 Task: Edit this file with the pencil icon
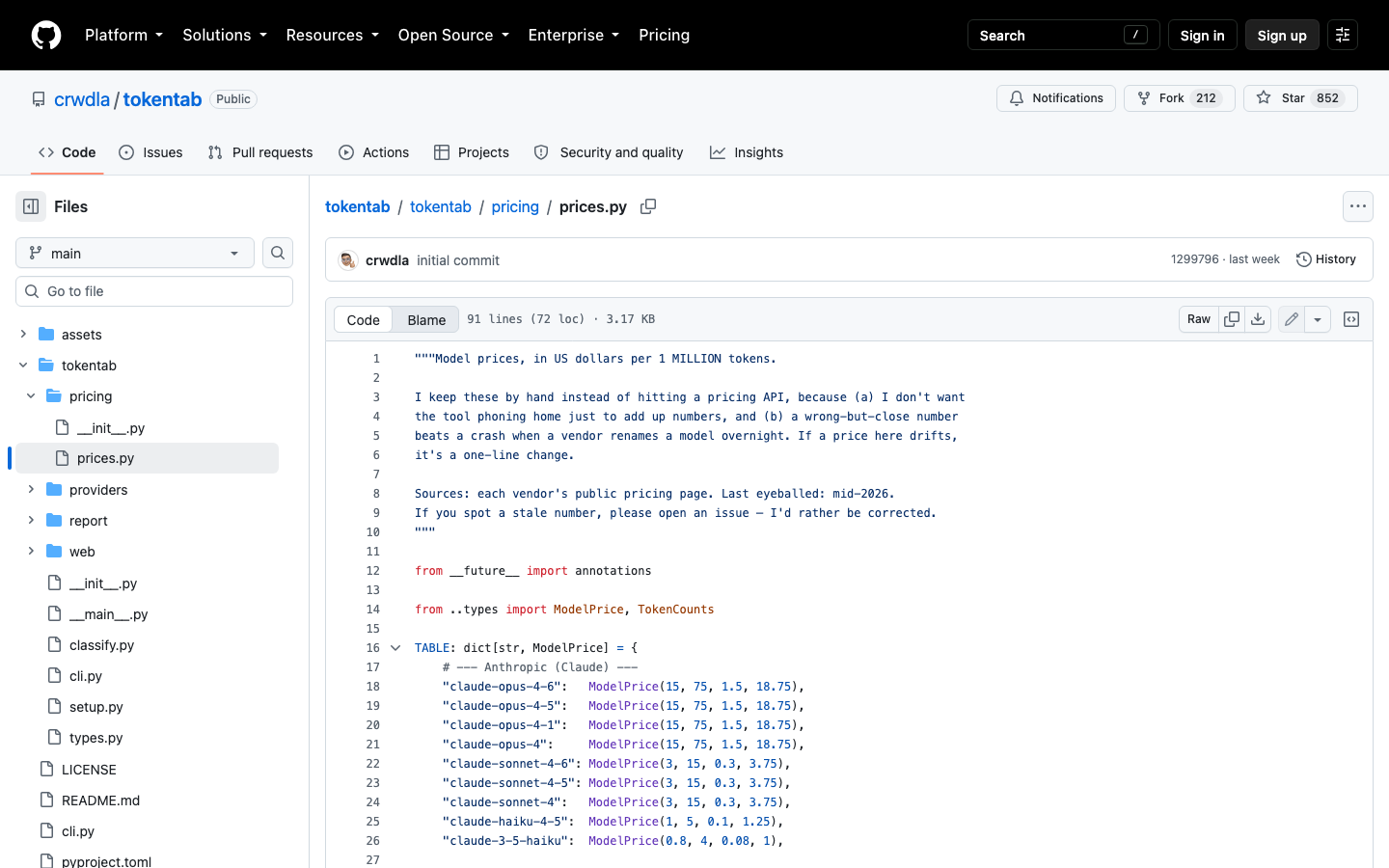pos(1292,319)
